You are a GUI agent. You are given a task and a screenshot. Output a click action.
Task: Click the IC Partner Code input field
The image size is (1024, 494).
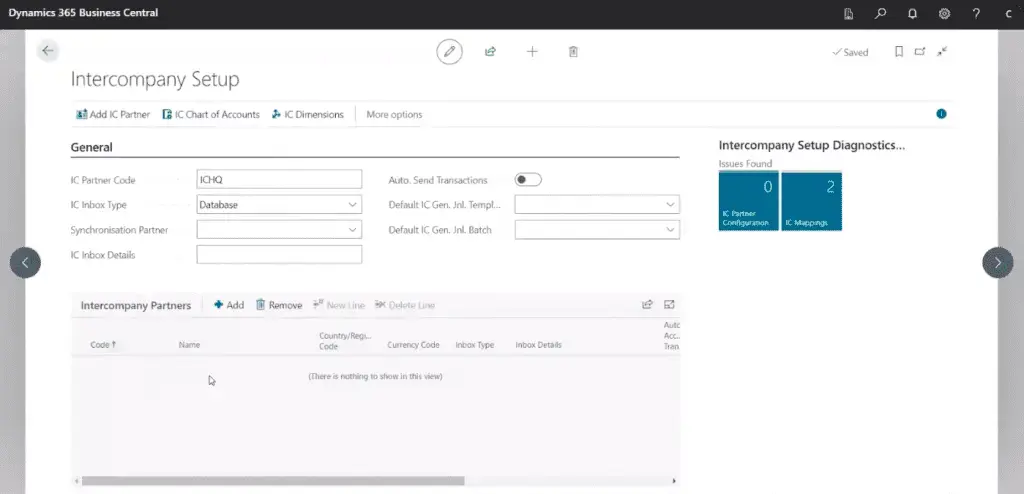pyautogui.click(x=279, y=180)
